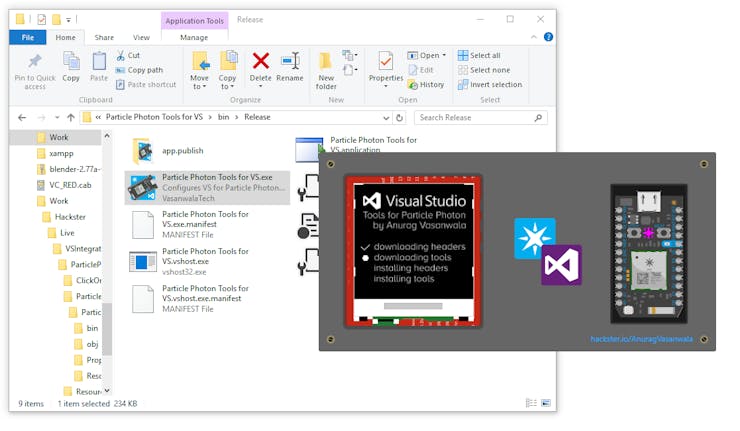The width and height of the screenshot is (740, 431).
Task: Click the Copy ribbon icon
Action: click(x=71, y=61)
